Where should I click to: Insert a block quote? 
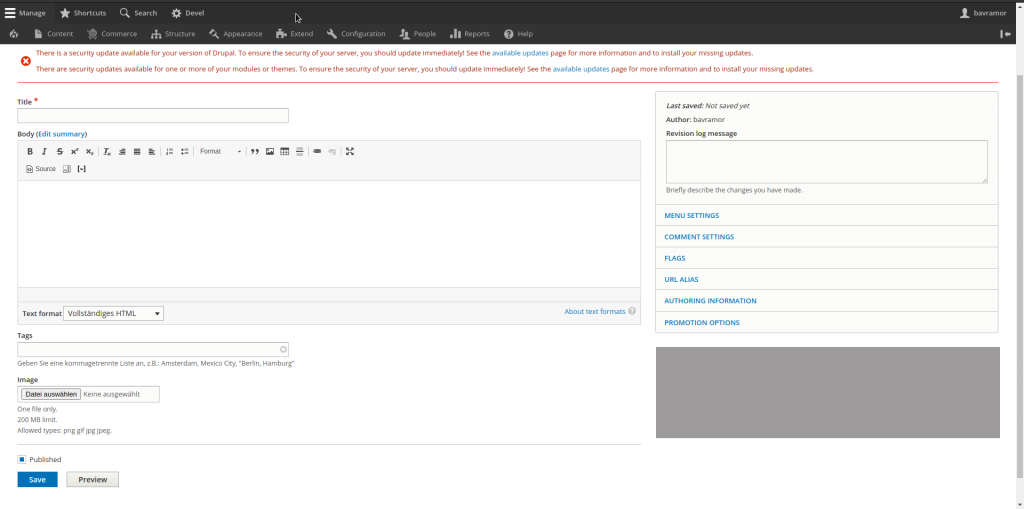click(x=255, y=152)
